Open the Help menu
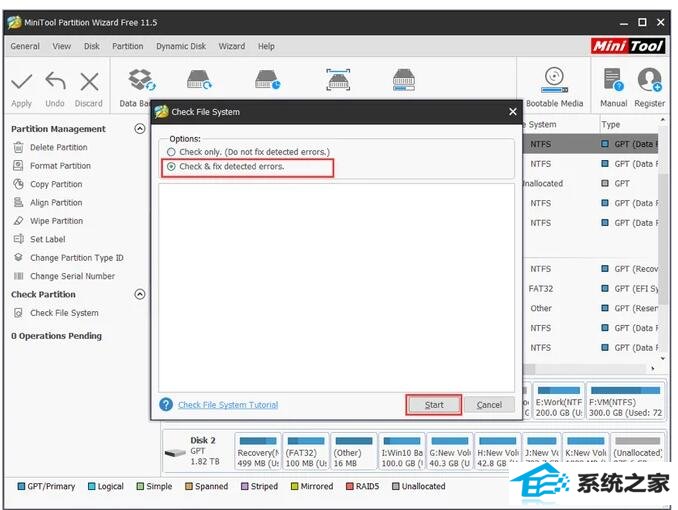Image resolution: width=678 pixels, height=510 pixels. pyautogui.click(x=266, y=46)
